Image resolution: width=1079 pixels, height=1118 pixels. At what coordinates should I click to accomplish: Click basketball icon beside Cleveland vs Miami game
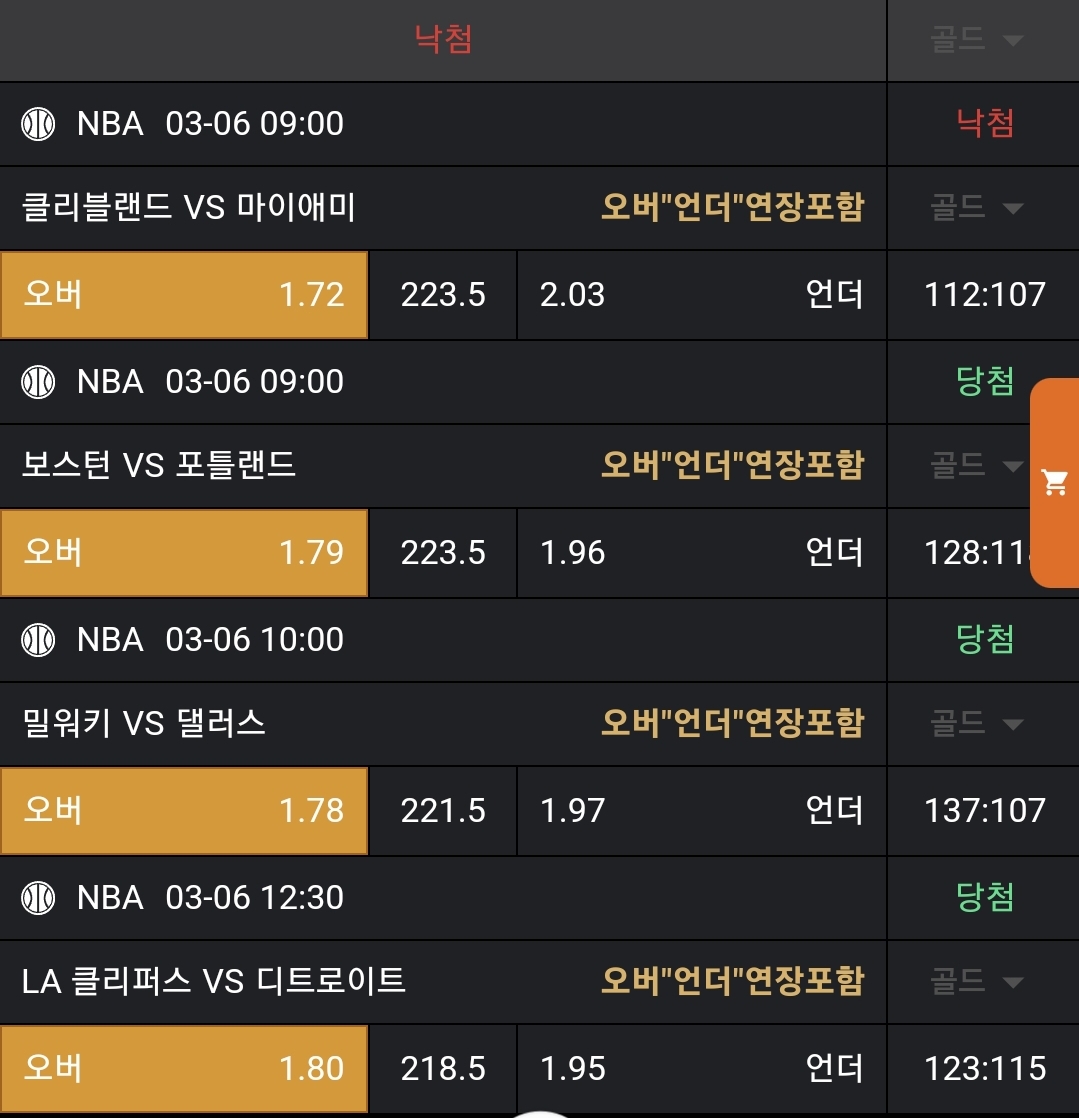[38, 124]
